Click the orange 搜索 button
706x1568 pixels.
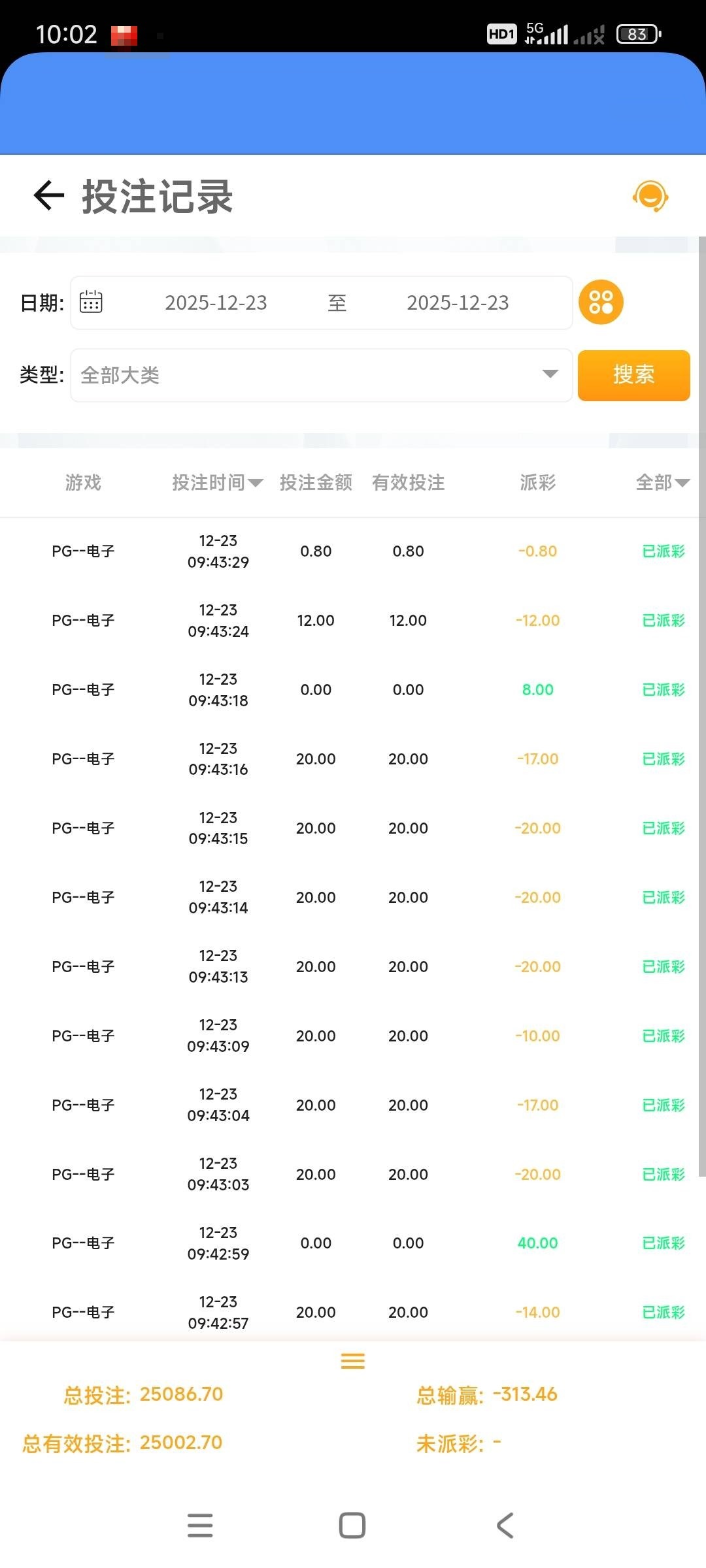[x=633, y=375]
